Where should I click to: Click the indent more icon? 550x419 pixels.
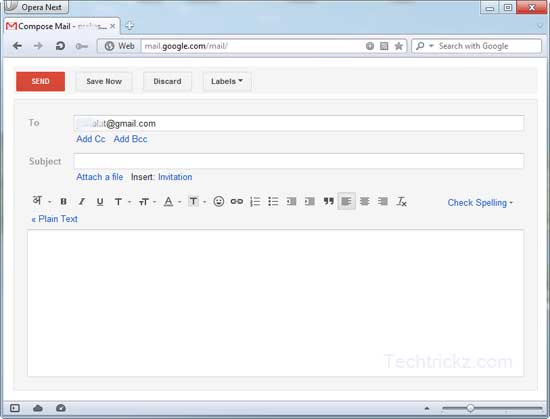point(310,202)
